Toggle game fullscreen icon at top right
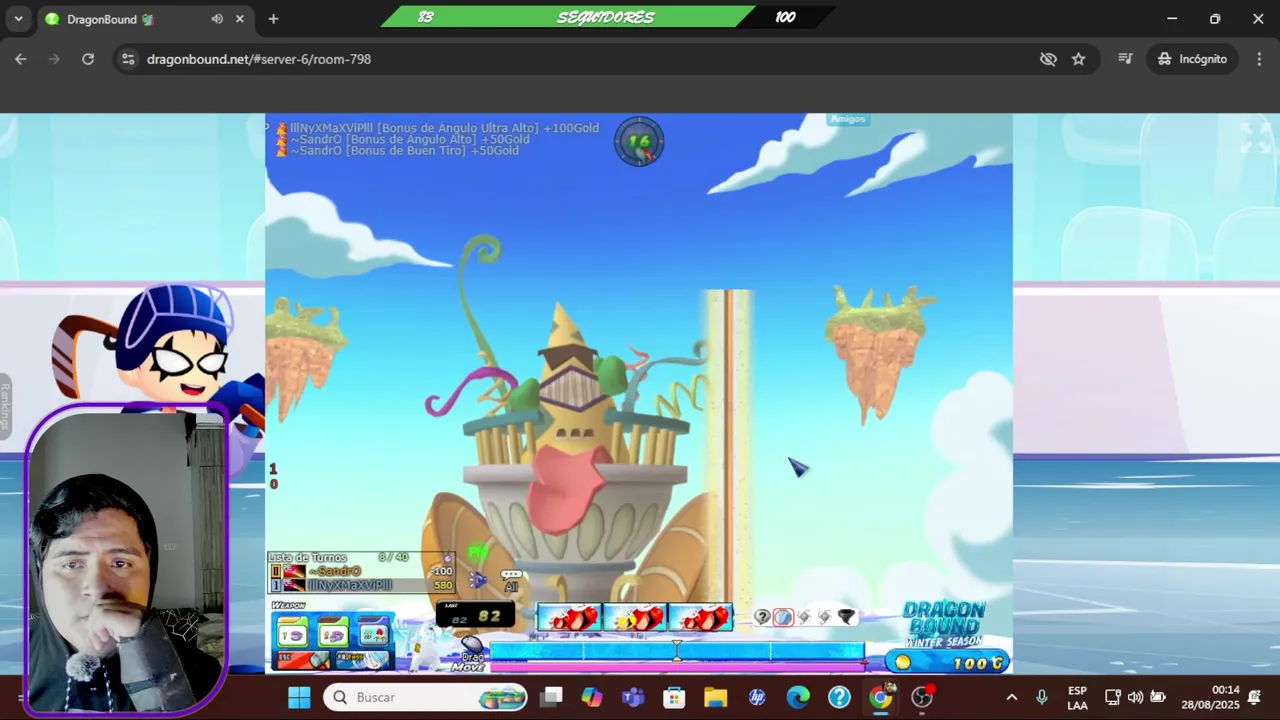The height and width of the screenshot is (720, 1280). coord(1255,137)
